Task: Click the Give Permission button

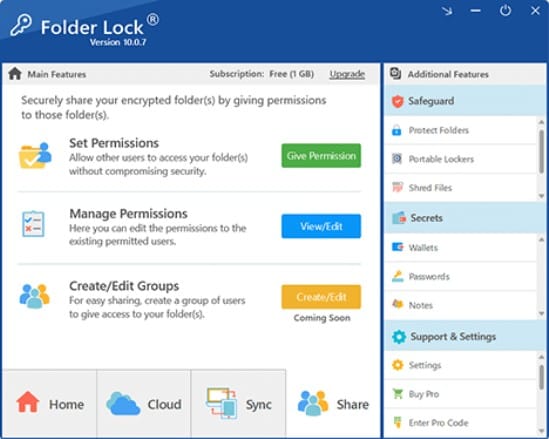Action: (321, 156)
